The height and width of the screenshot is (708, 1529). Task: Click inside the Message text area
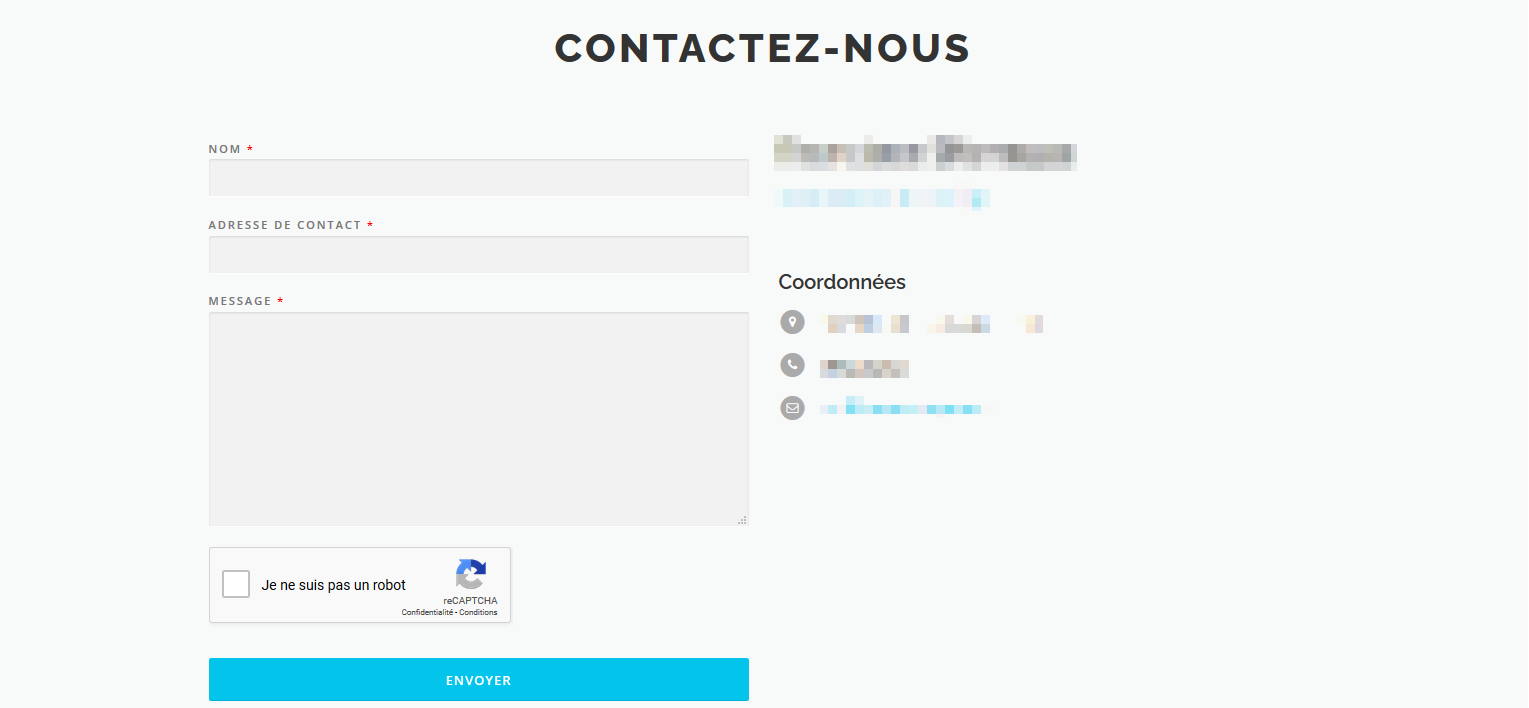click(x=479, y=419)
